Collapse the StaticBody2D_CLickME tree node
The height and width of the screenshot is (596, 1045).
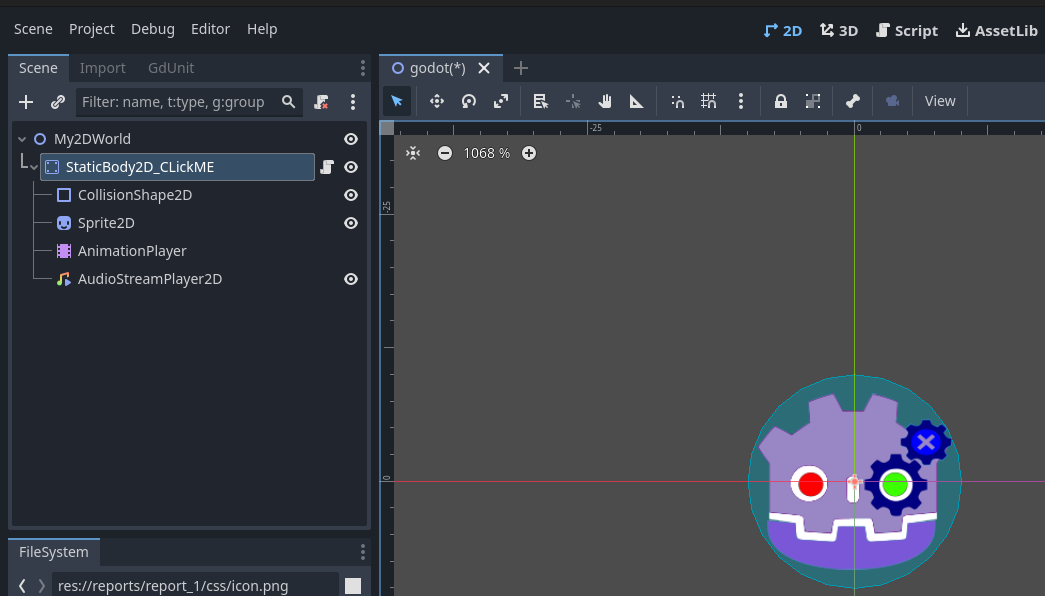[x=34, y=168]
